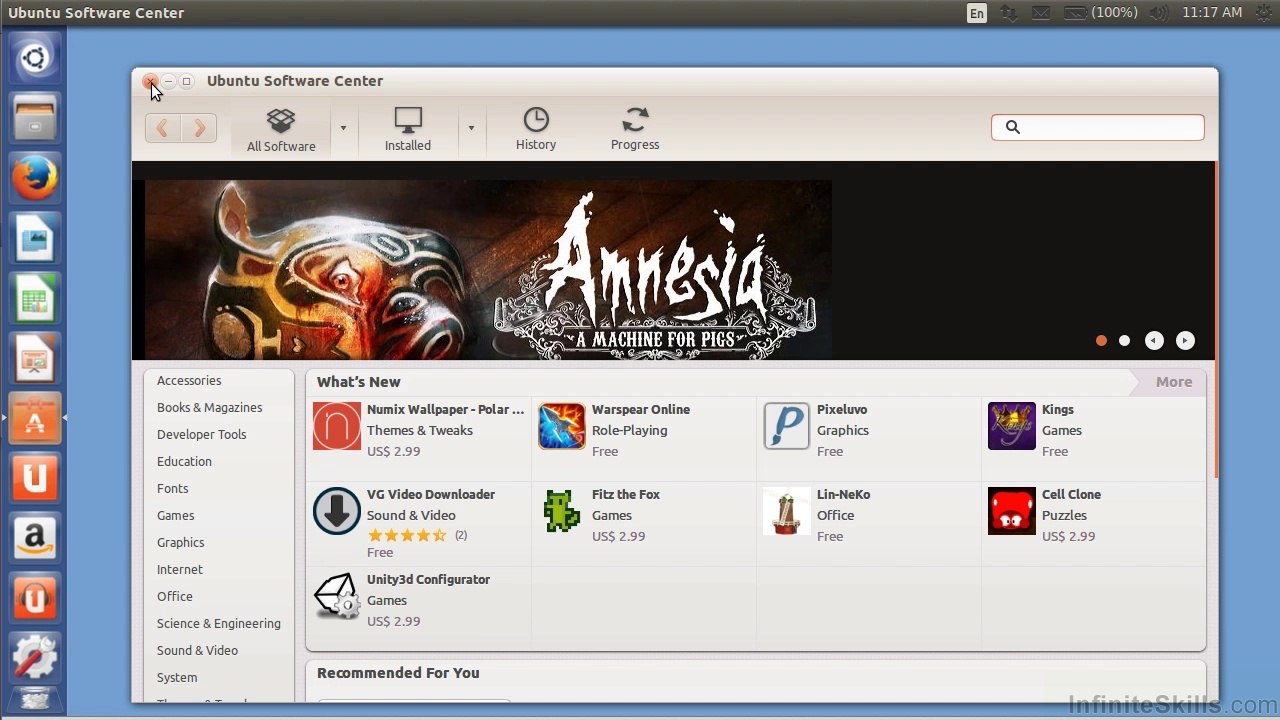Viewport: 1280px width, 720px height.
Task: Show the next banner slide
Action: click(x=1185, y=341)
